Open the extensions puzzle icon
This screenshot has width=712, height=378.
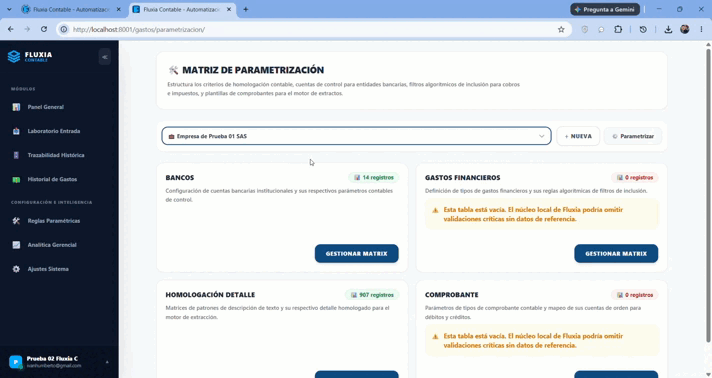pos(618,29)
